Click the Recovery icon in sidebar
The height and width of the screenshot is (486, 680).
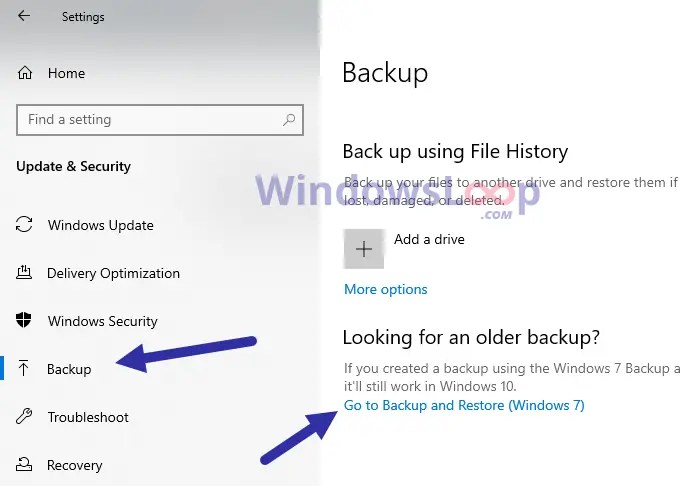tap(24, 464)
